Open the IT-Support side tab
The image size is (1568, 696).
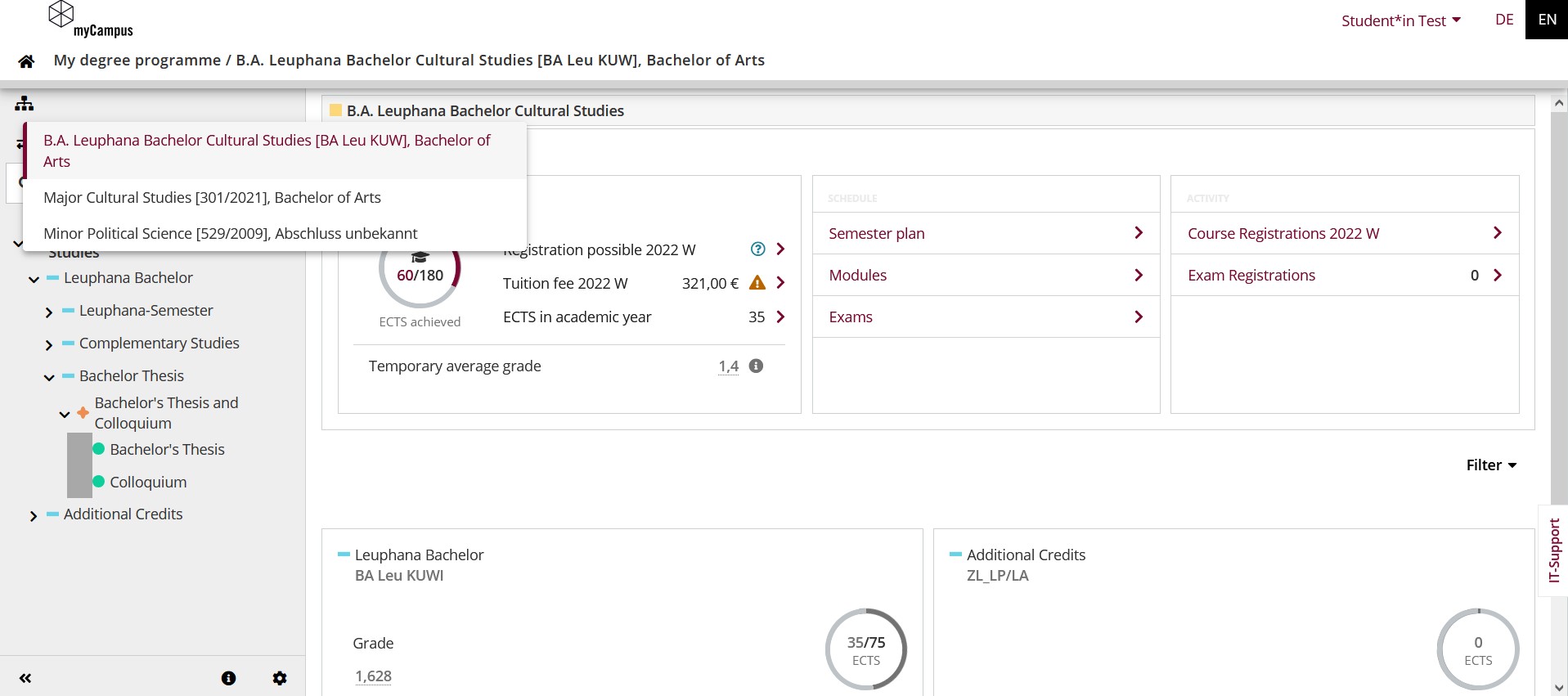click(1554, 550)
